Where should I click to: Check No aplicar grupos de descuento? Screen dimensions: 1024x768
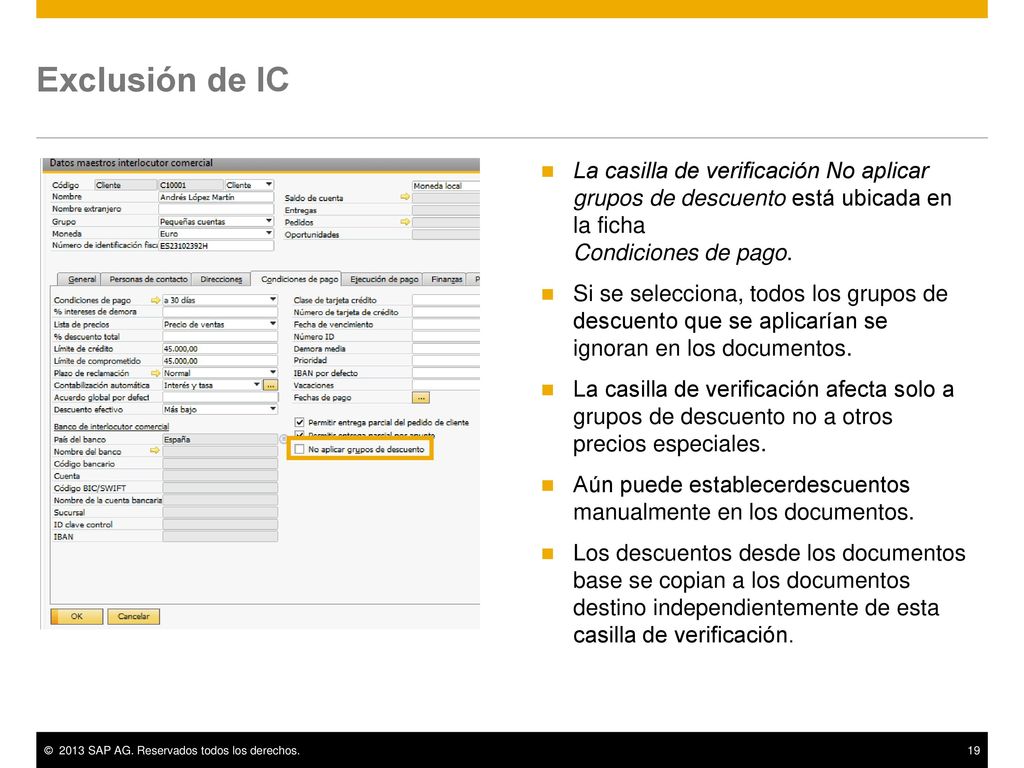[x=299, y=449]
